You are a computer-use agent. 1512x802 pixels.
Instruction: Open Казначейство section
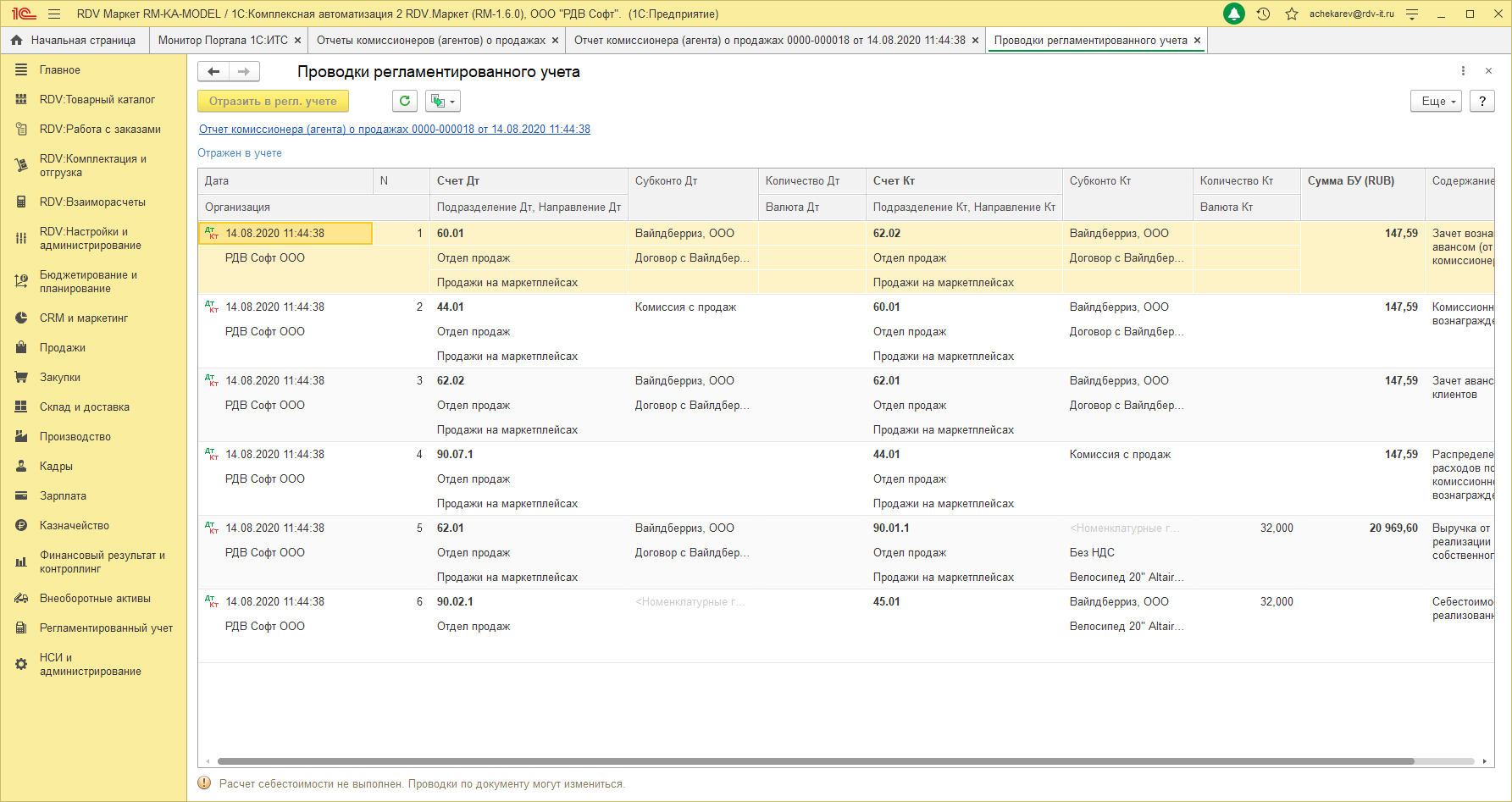[x=74, y=526]
